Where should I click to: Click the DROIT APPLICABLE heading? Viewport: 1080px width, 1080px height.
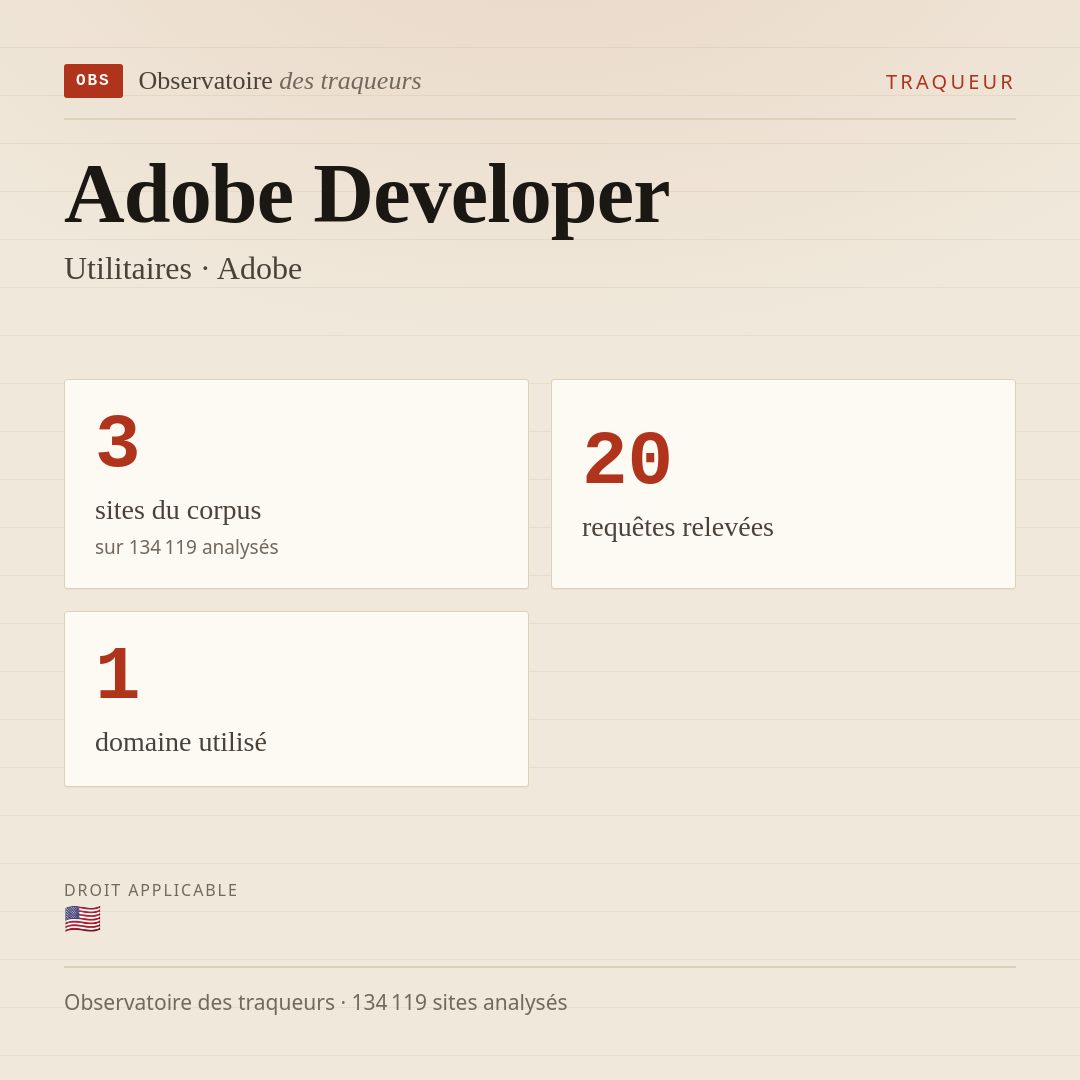point(151,891)
